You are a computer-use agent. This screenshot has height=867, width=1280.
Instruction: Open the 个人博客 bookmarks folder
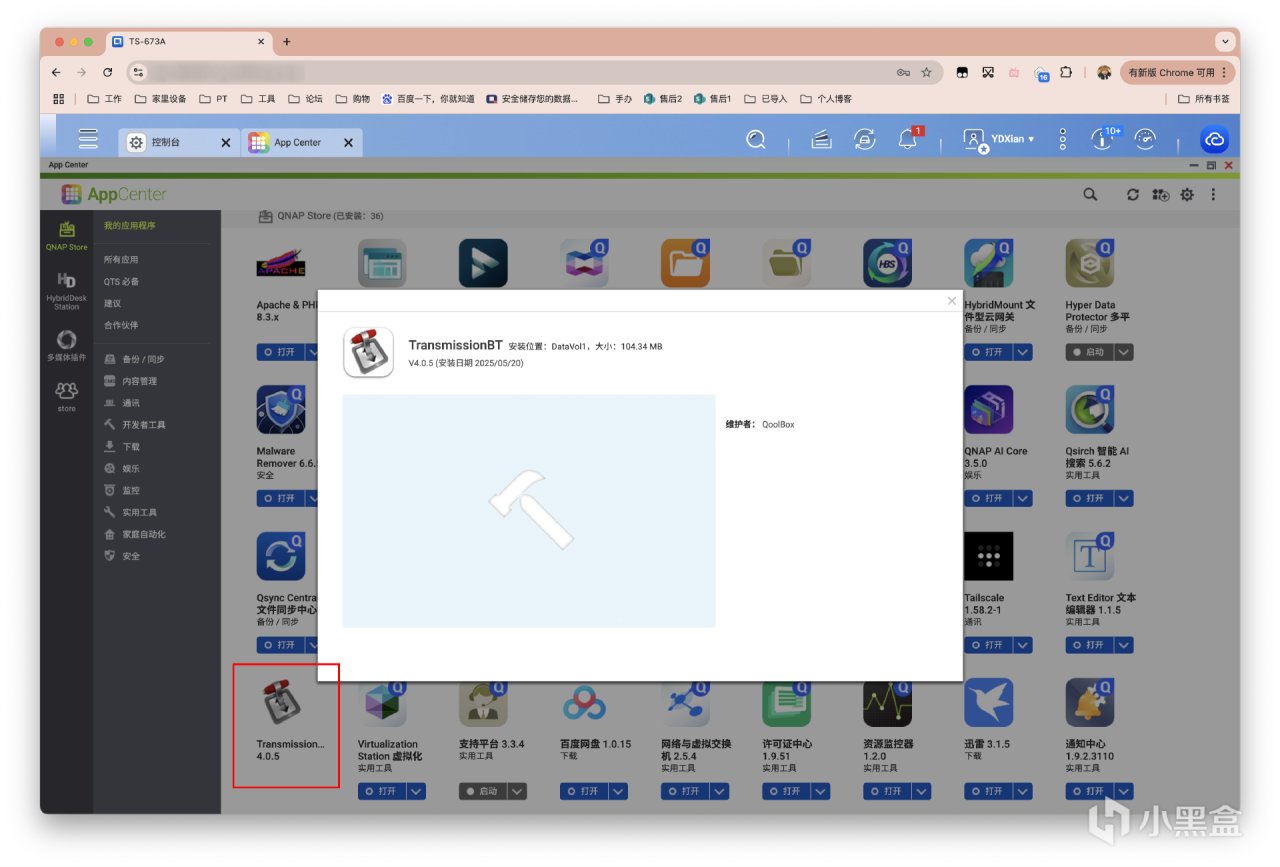826,99
